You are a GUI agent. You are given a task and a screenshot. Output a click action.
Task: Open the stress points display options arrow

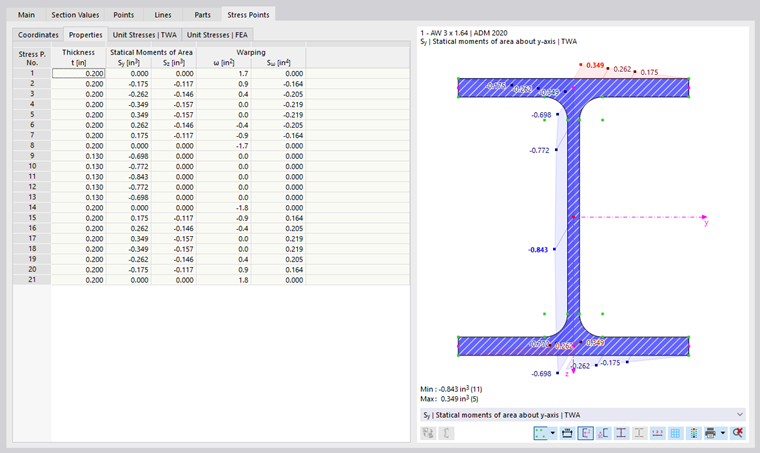pyautogui.click(x=553, y=433)
